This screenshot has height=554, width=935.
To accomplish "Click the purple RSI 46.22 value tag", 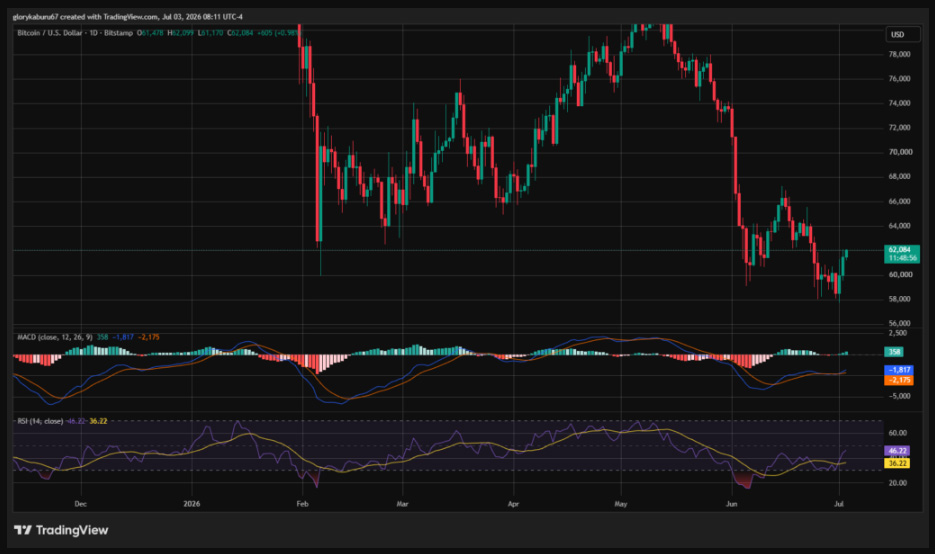I will pos(897,451).
